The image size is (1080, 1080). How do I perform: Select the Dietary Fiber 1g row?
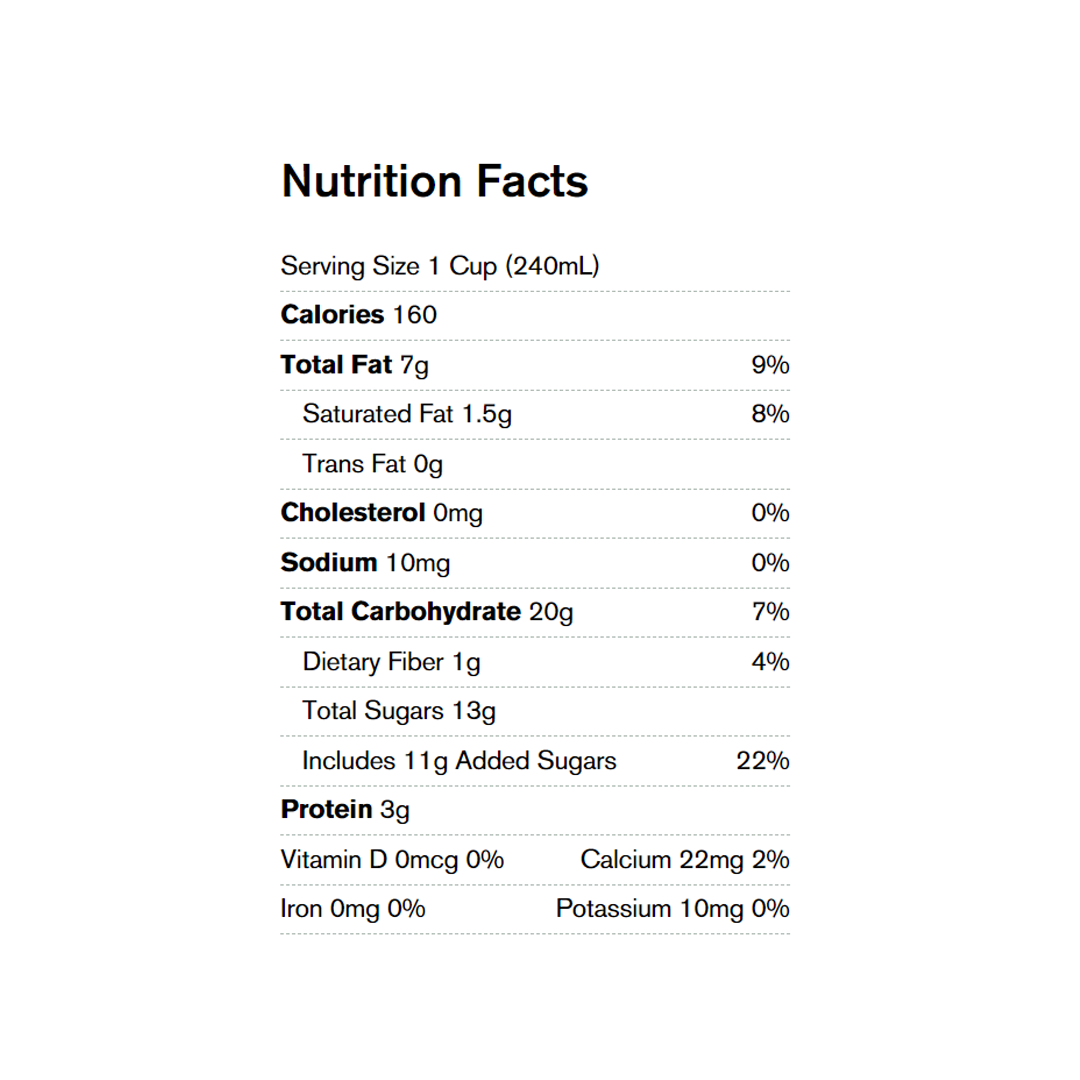point(391,662)
